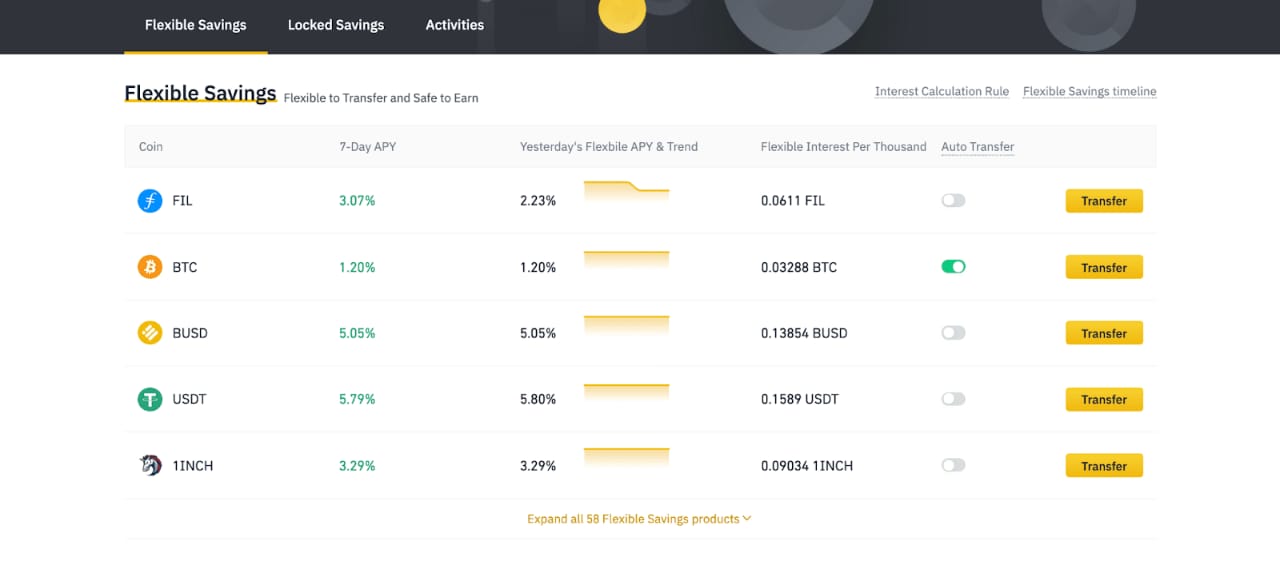Click the Auto Transfer column header
1280x561 pixels.
977,147
